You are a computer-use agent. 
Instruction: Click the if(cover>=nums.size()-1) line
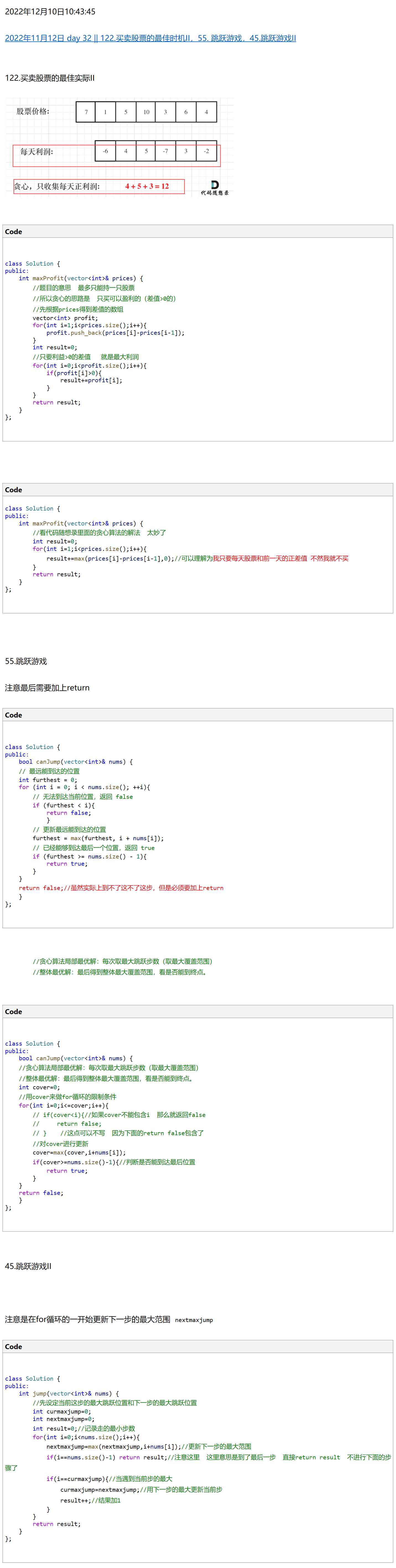114,1162
